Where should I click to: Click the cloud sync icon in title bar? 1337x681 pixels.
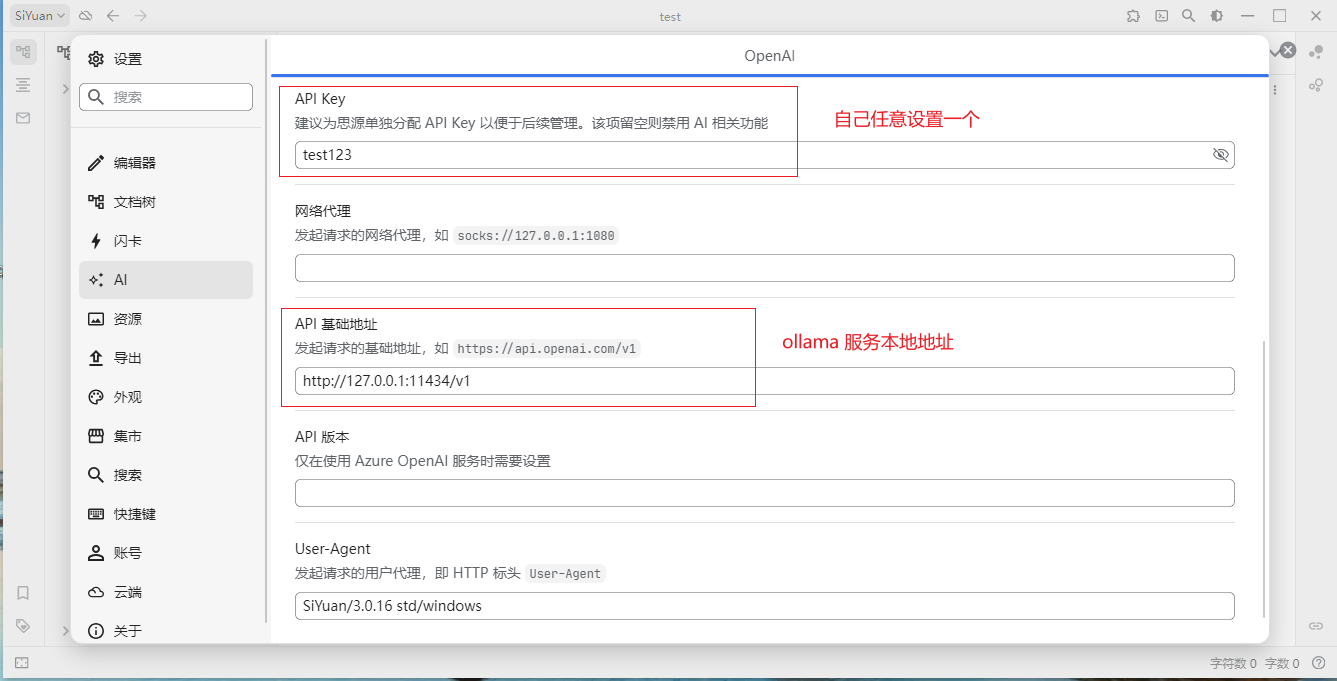coord(86,16)
